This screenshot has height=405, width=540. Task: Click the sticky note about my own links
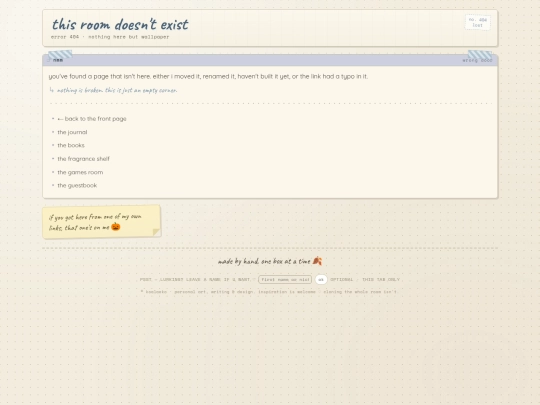(102, 222)
